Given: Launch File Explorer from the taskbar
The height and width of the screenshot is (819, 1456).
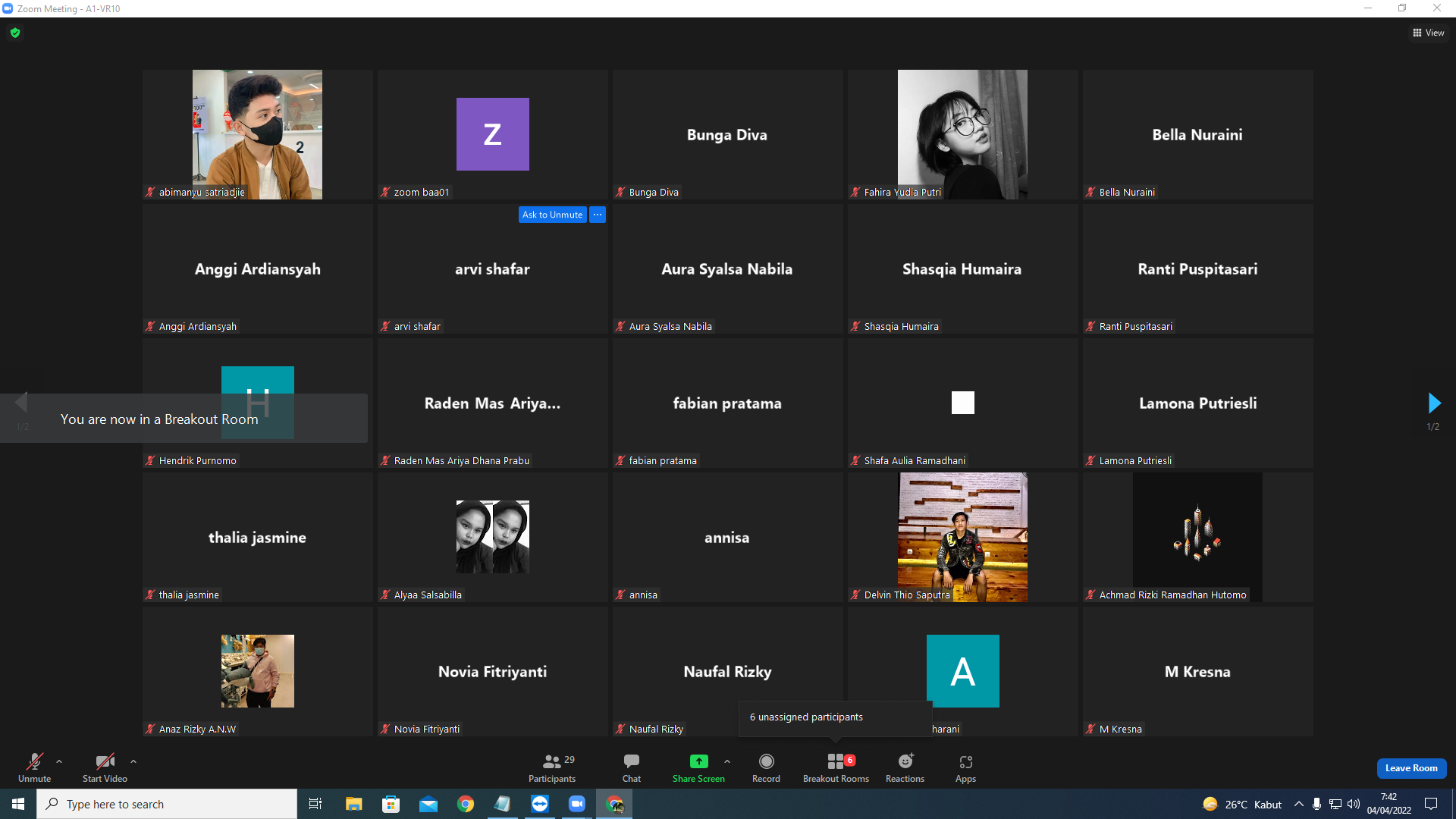Looking at the screenshot, I should tap(353, 804).
